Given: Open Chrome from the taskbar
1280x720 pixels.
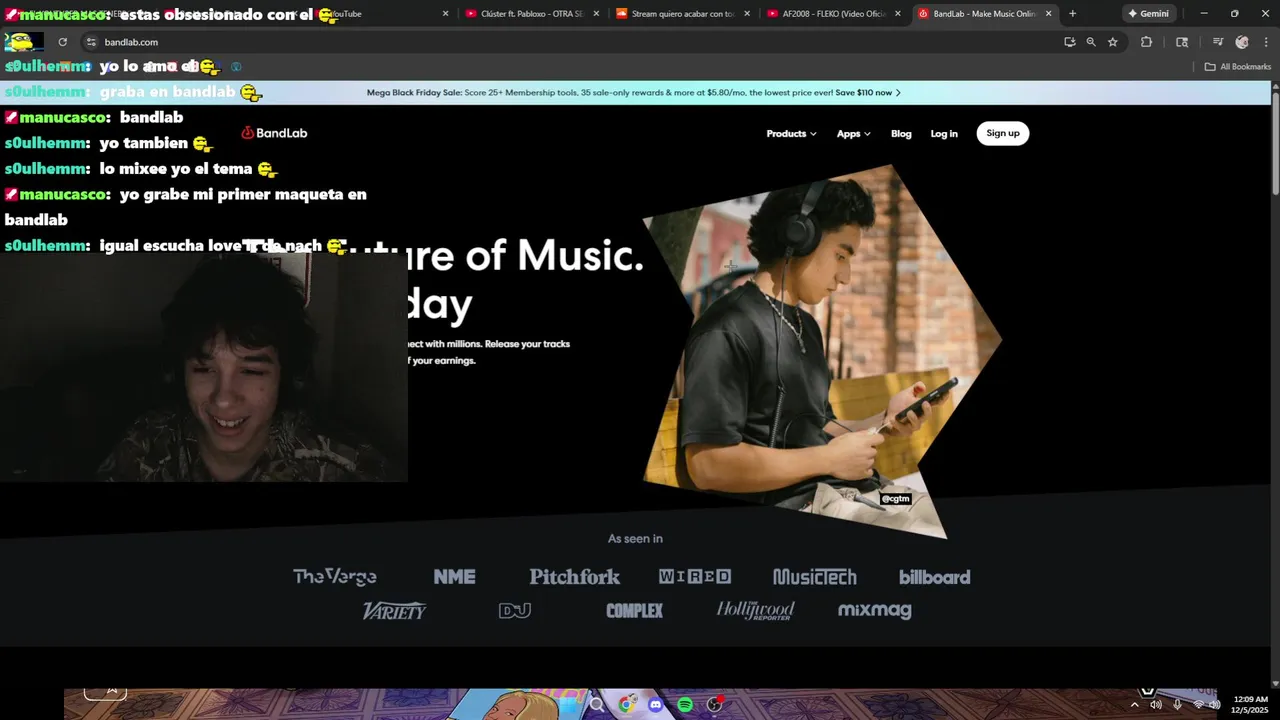Looking at the screenshot, I should click(x=627, y=705).
